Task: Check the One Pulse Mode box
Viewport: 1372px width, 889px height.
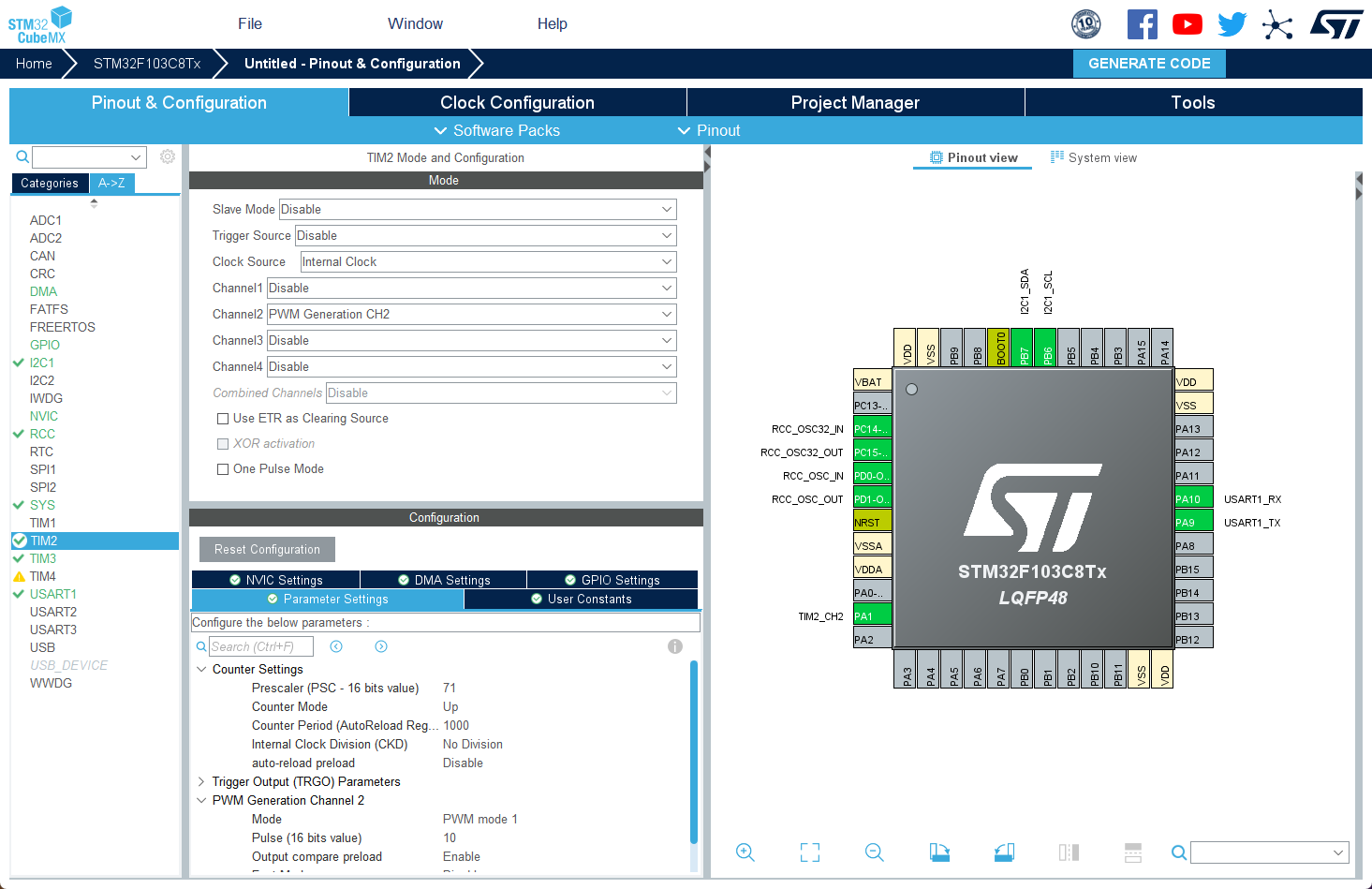Action: (223, 469)
